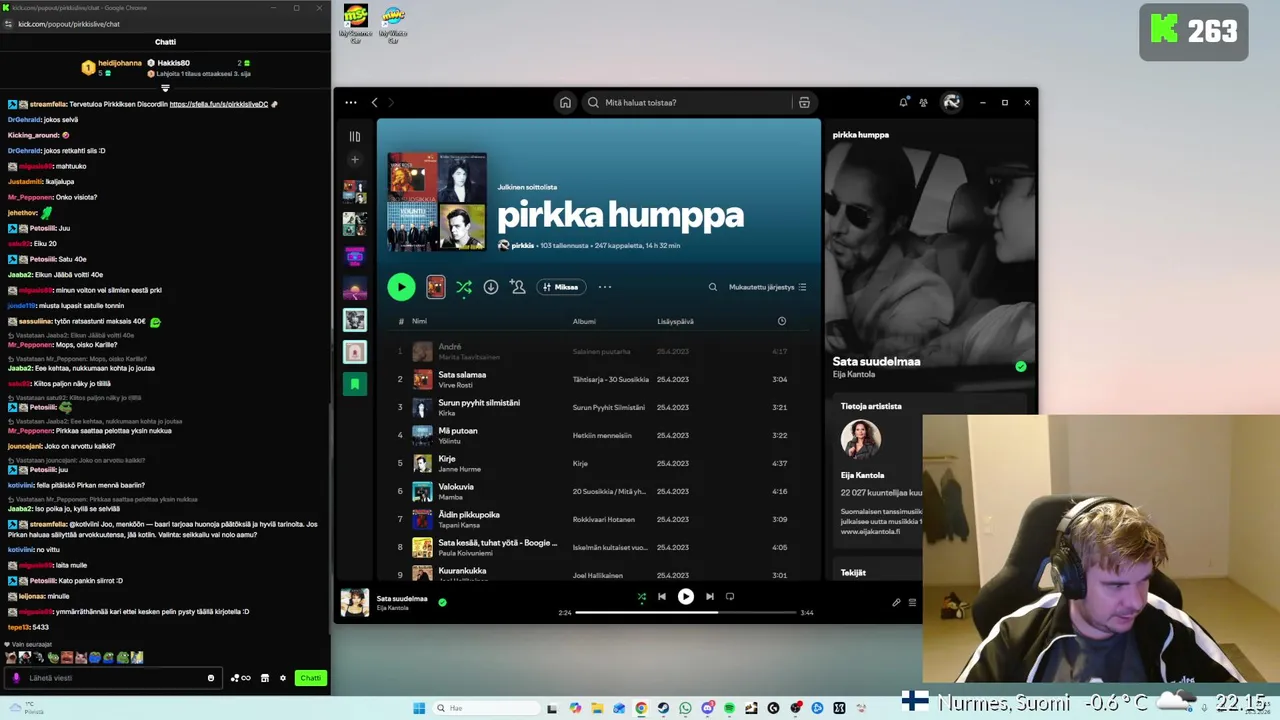
Task: Toggle playlist shuffle next to the green Play
Action: [464, 287]
